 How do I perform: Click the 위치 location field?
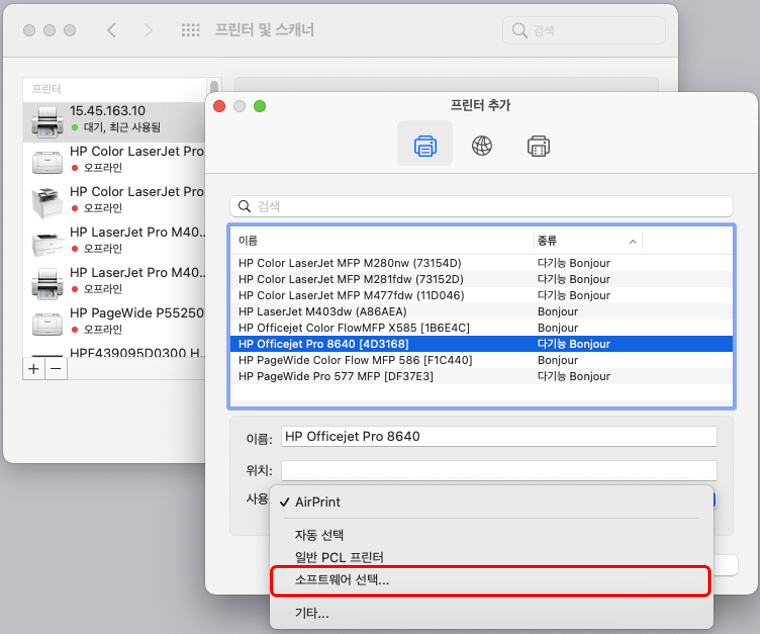[499, 470]
